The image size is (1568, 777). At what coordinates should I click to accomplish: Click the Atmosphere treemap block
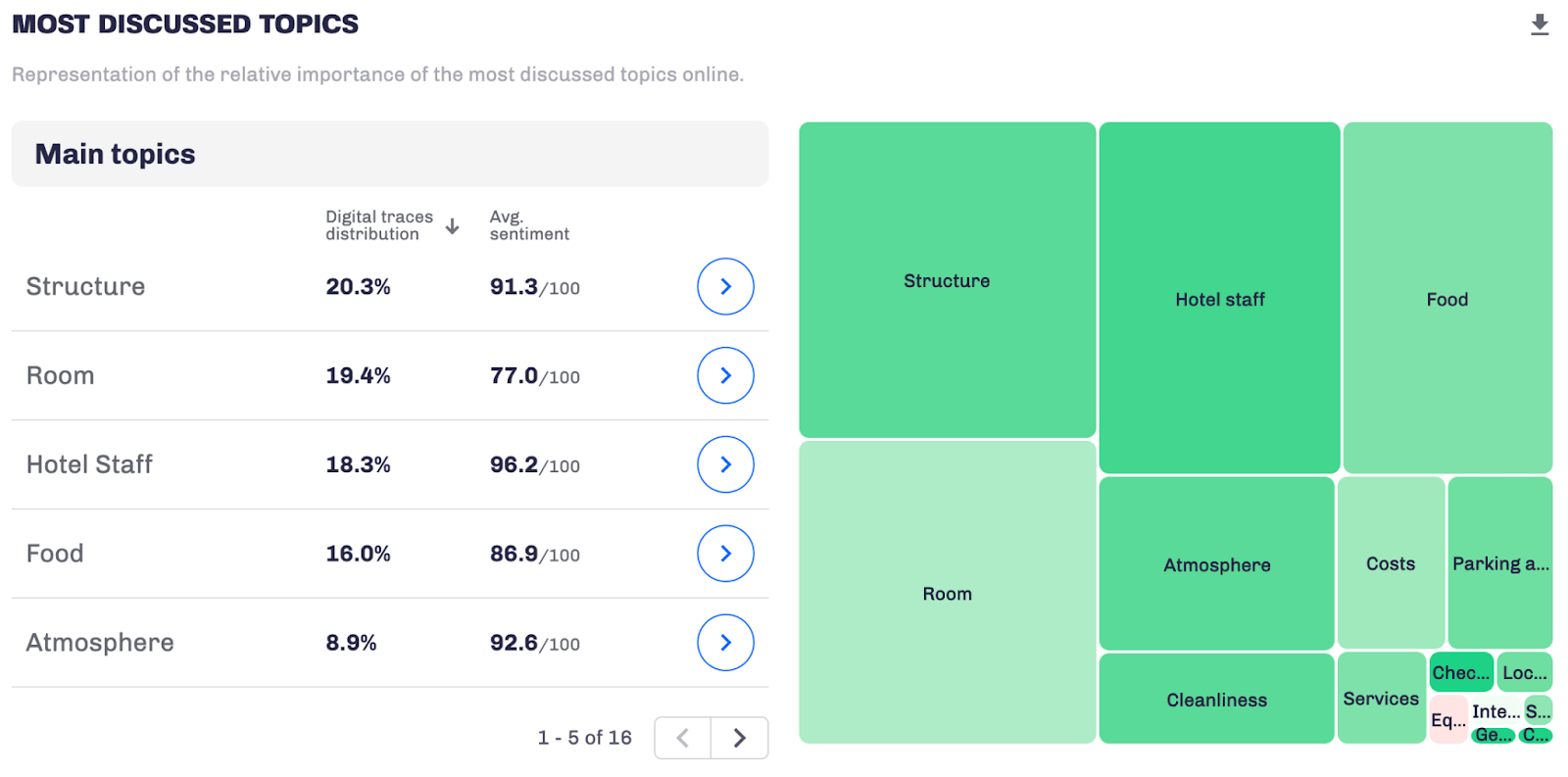click(1216, 564)
